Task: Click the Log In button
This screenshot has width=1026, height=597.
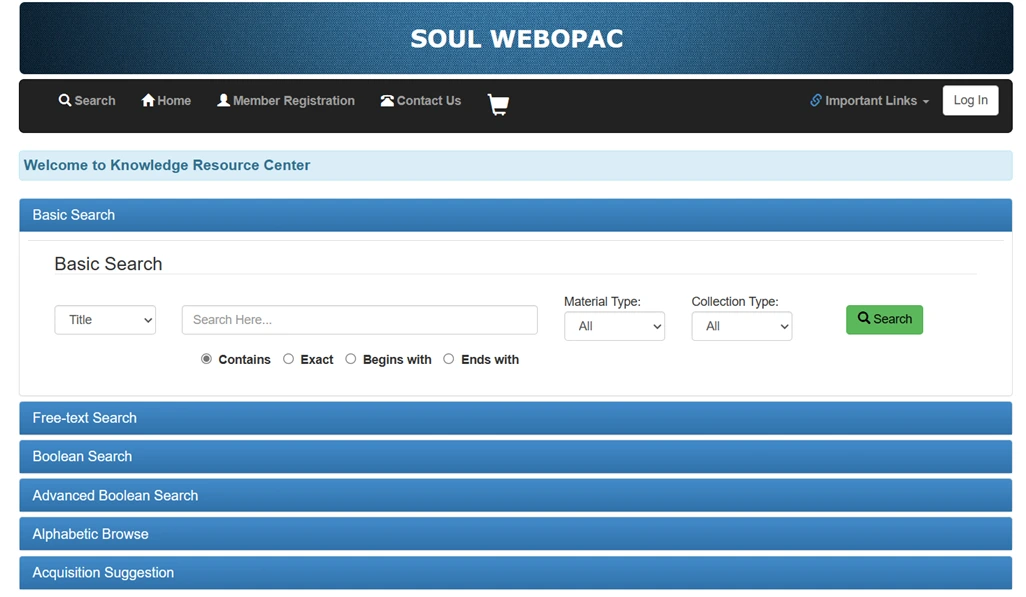Action: tap(970, 100)
